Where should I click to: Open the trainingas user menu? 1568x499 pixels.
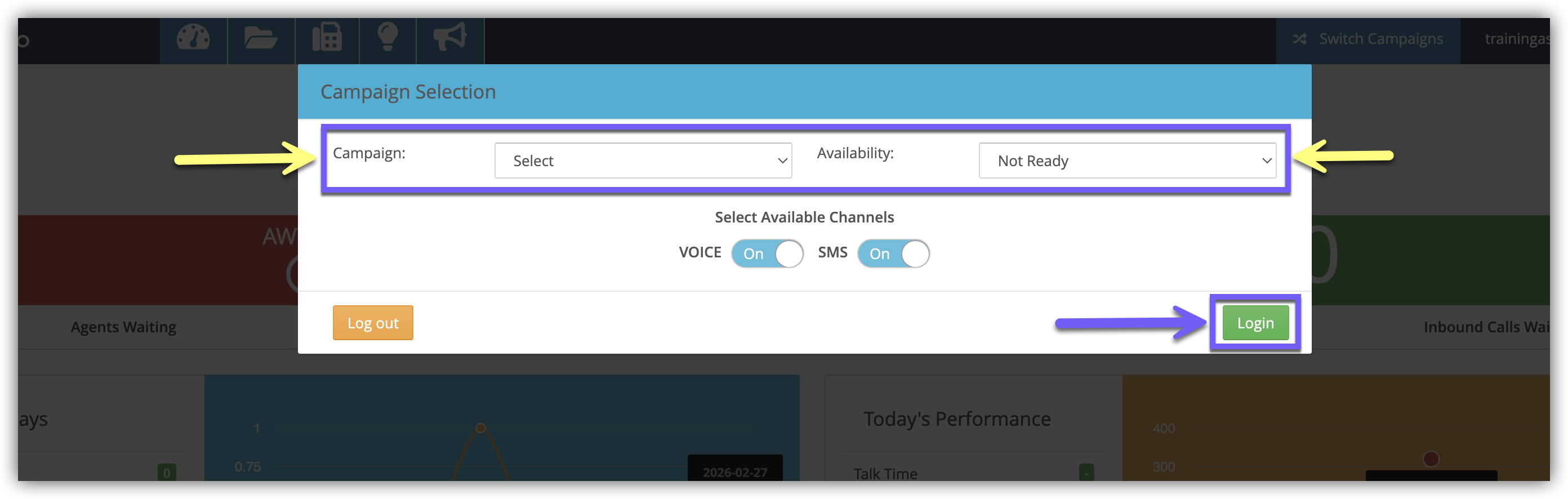[1516, 39]
